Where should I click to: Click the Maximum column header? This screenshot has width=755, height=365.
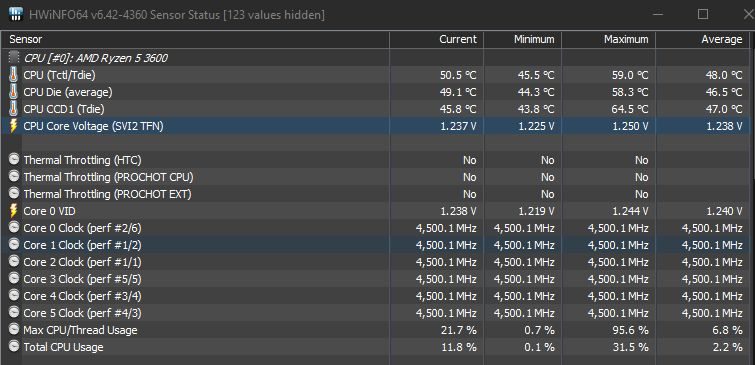click(608, 39)
